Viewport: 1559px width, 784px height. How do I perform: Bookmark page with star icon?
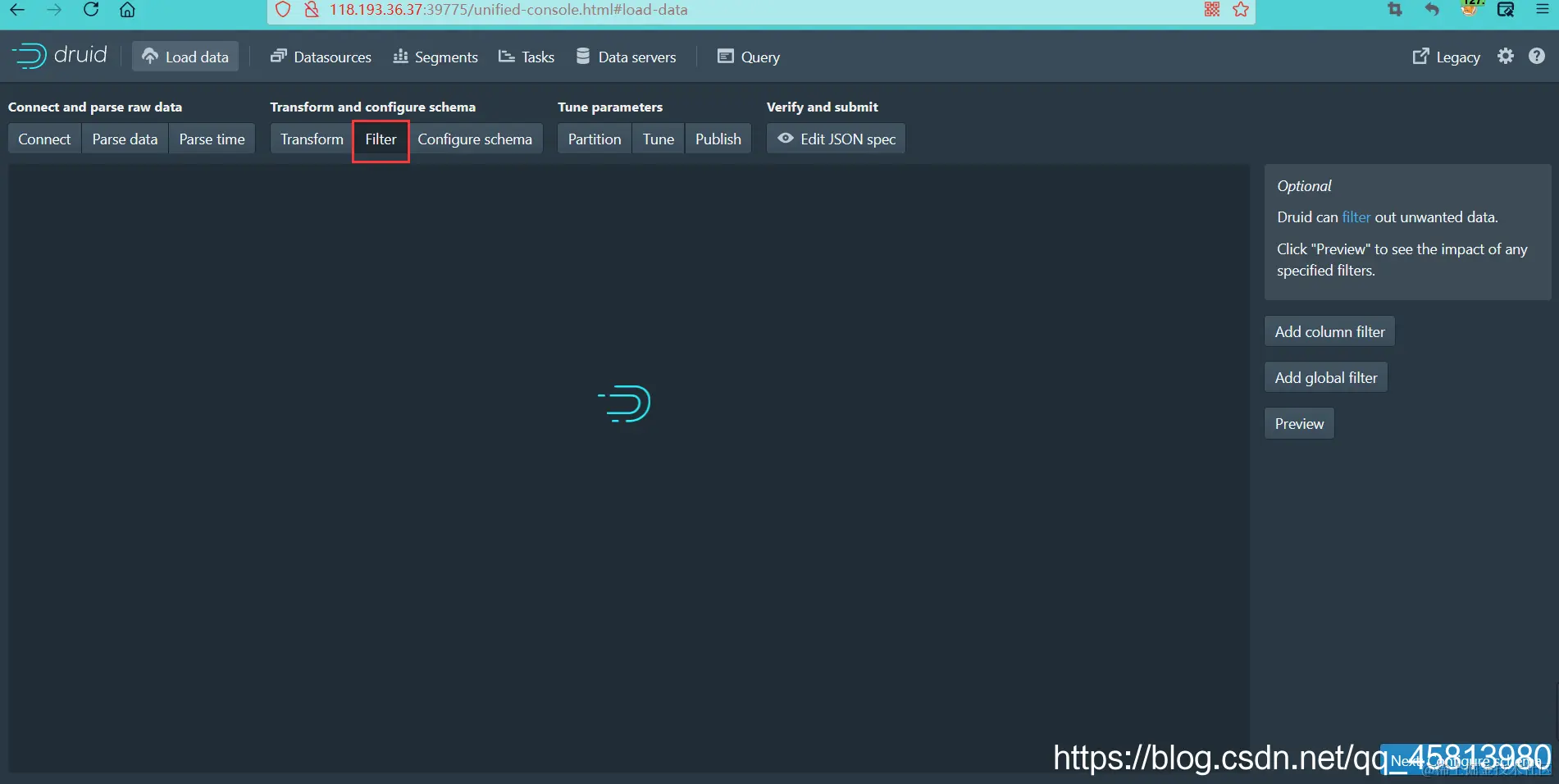1241,9
